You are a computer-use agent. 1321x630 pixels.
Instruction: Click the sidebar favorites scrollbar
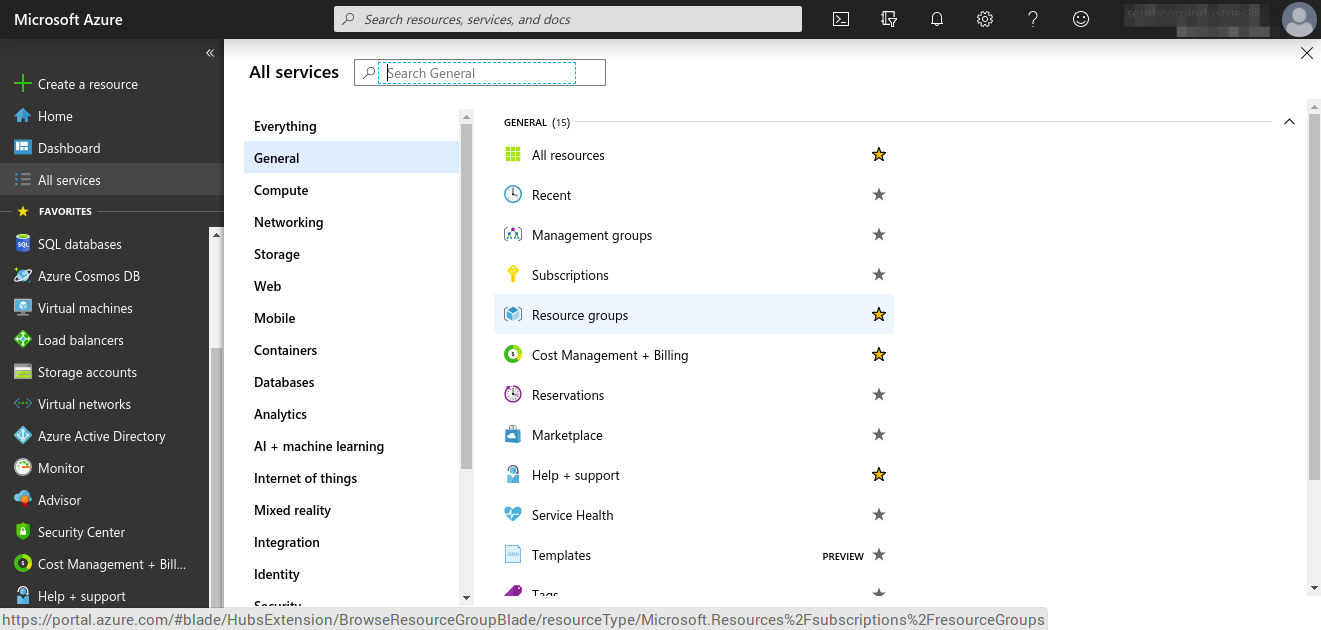click(x=215, y=477)
